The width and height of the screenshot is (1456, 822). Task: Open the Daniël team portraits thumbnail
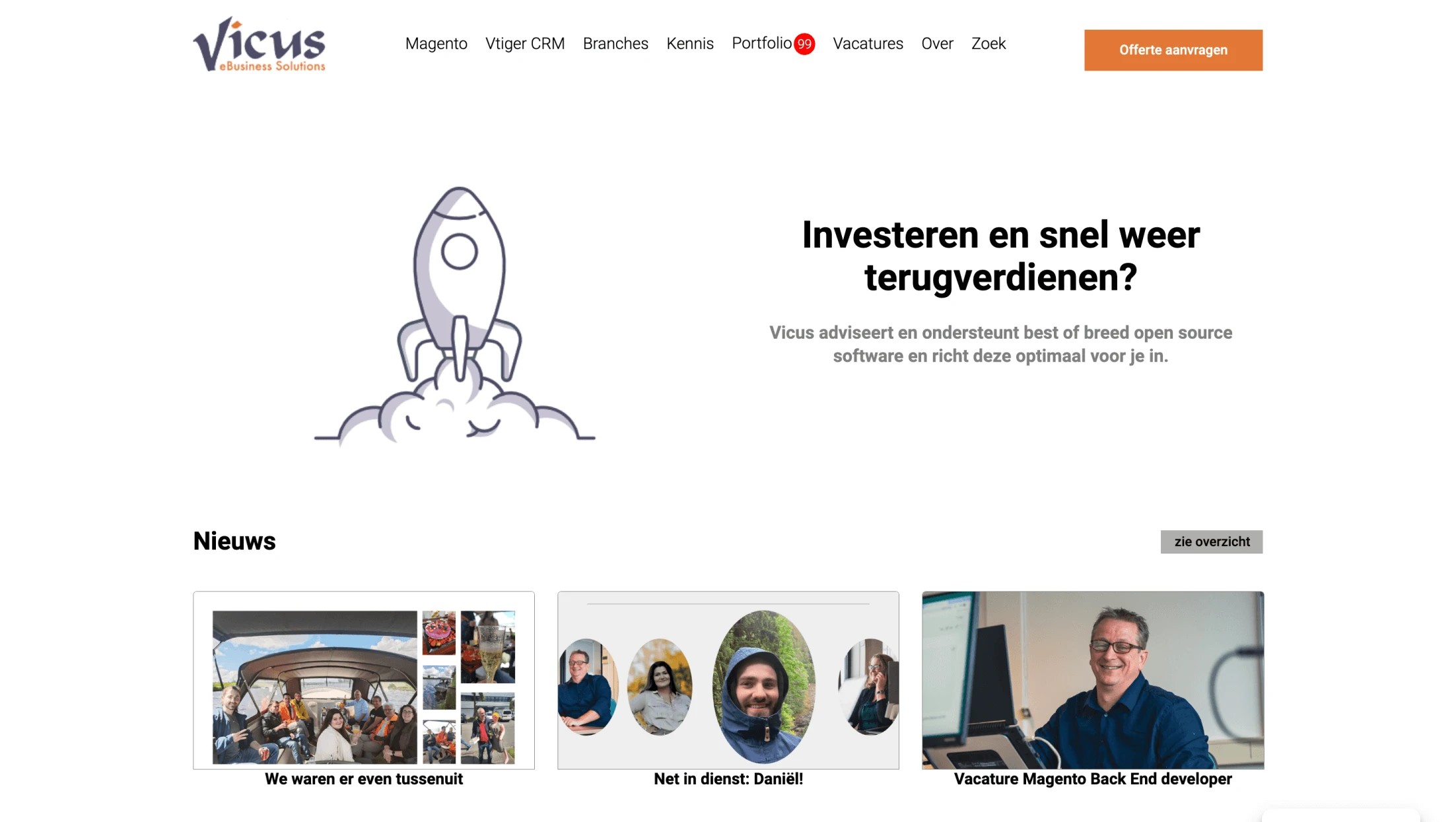click(728, 680)
